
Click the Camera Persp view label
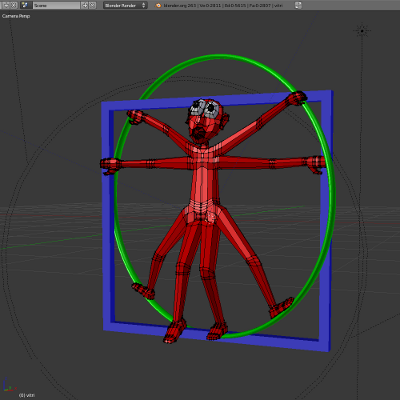click(x=16, y=16)
